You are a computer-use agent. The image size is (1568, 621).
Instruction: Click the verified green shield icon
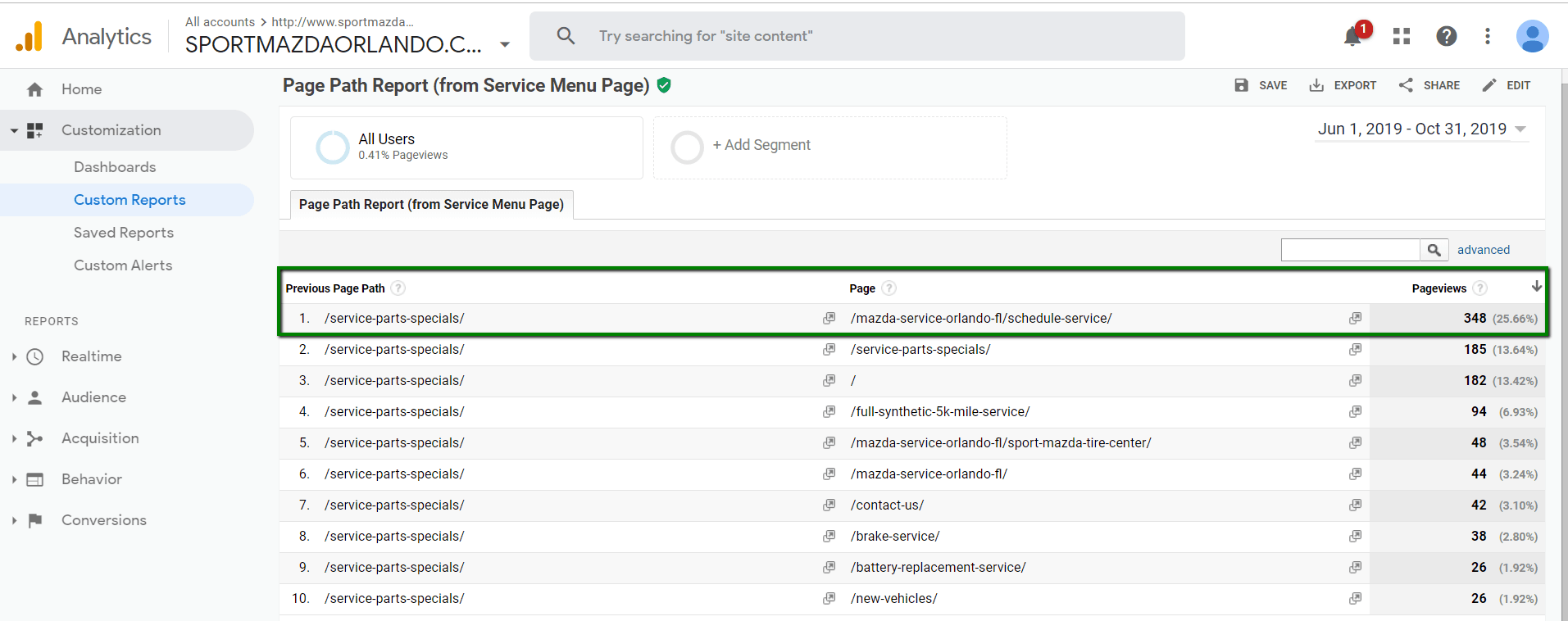pos(664,85)
